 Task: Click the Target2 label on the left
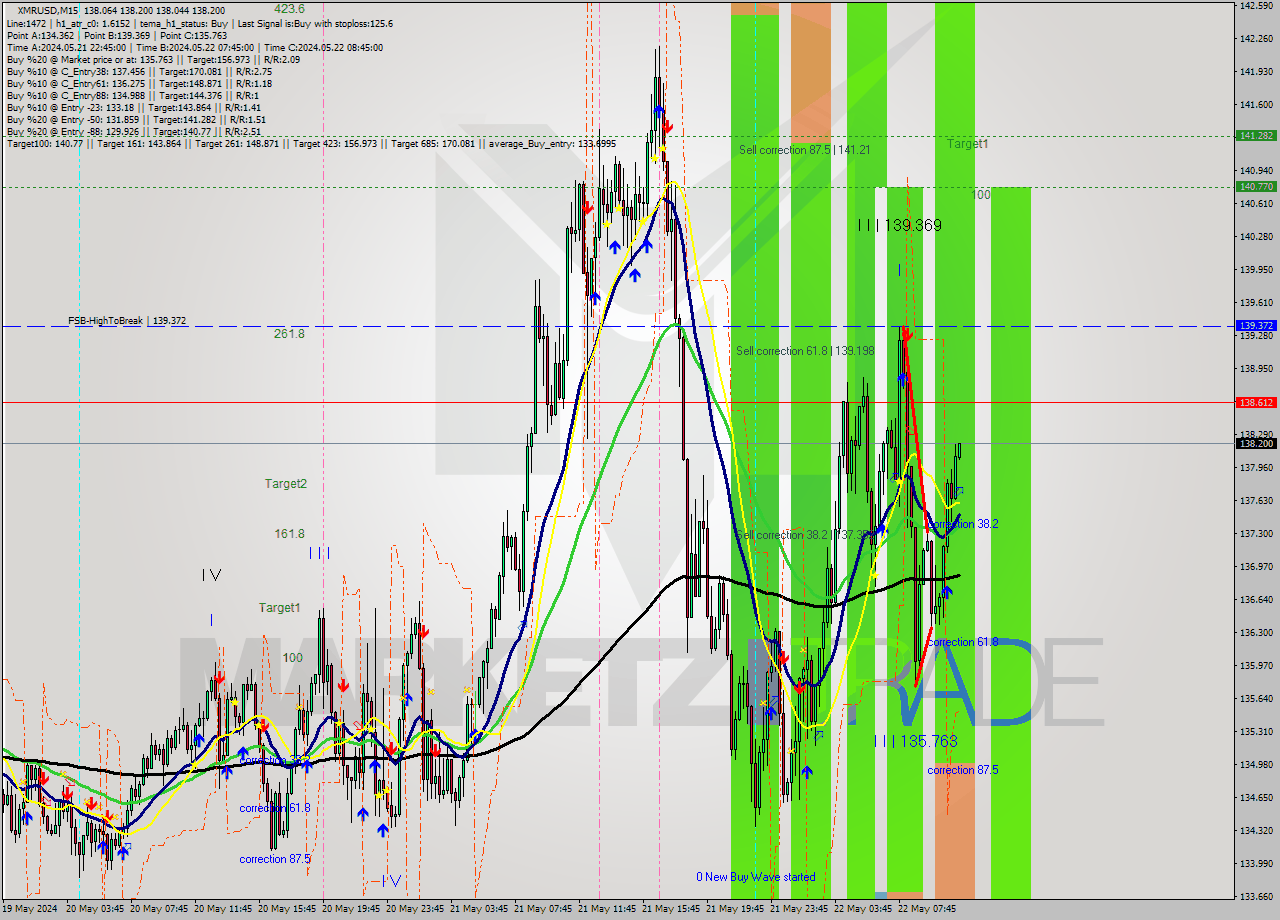(x=285, y=484)
